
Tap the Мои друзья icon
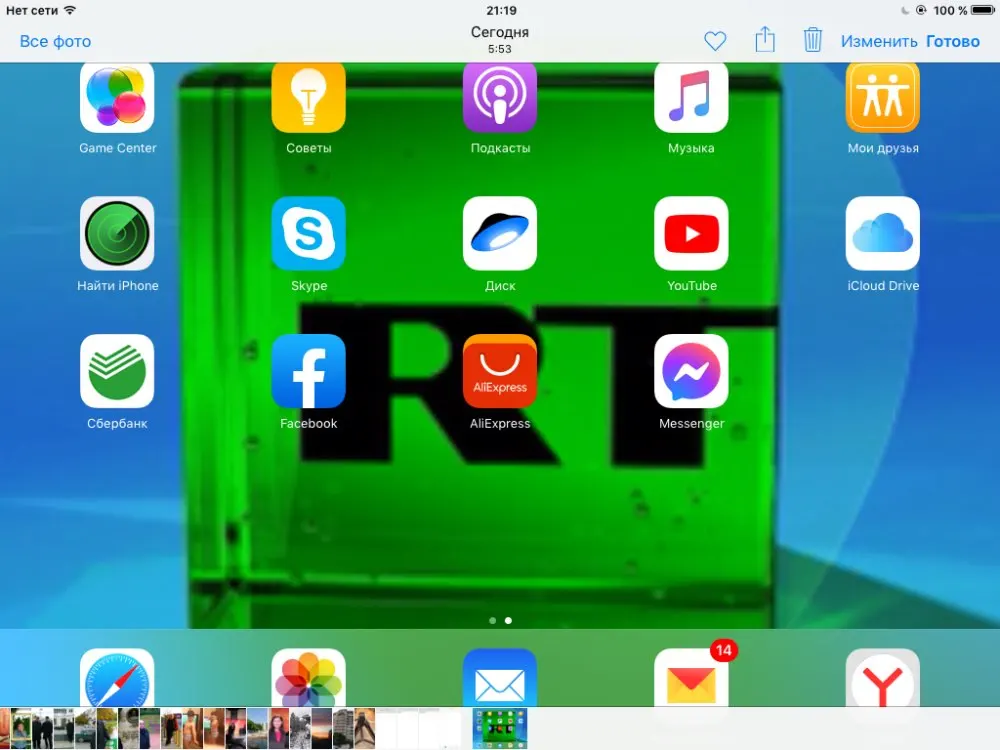pos(883,97)
